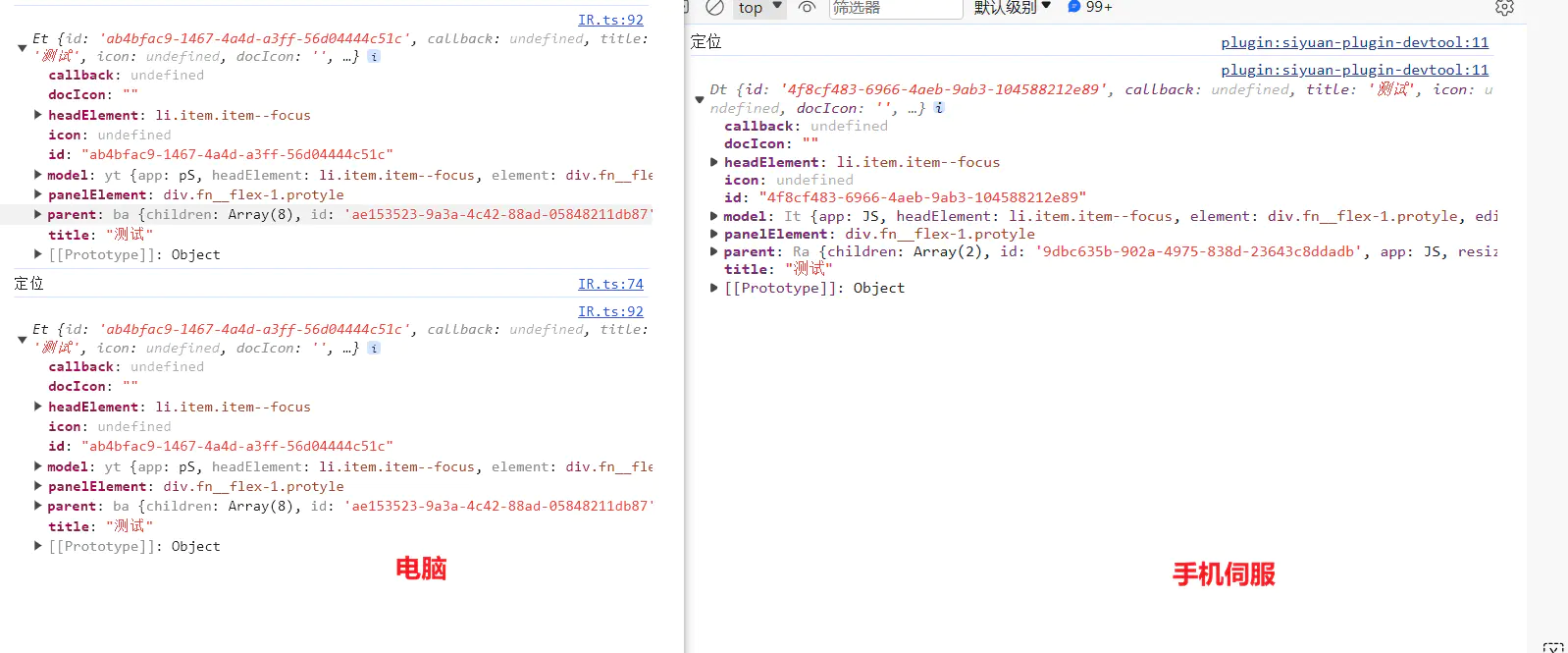
Task: Click info badge on first Et object
Action: (x=374, y=57)
